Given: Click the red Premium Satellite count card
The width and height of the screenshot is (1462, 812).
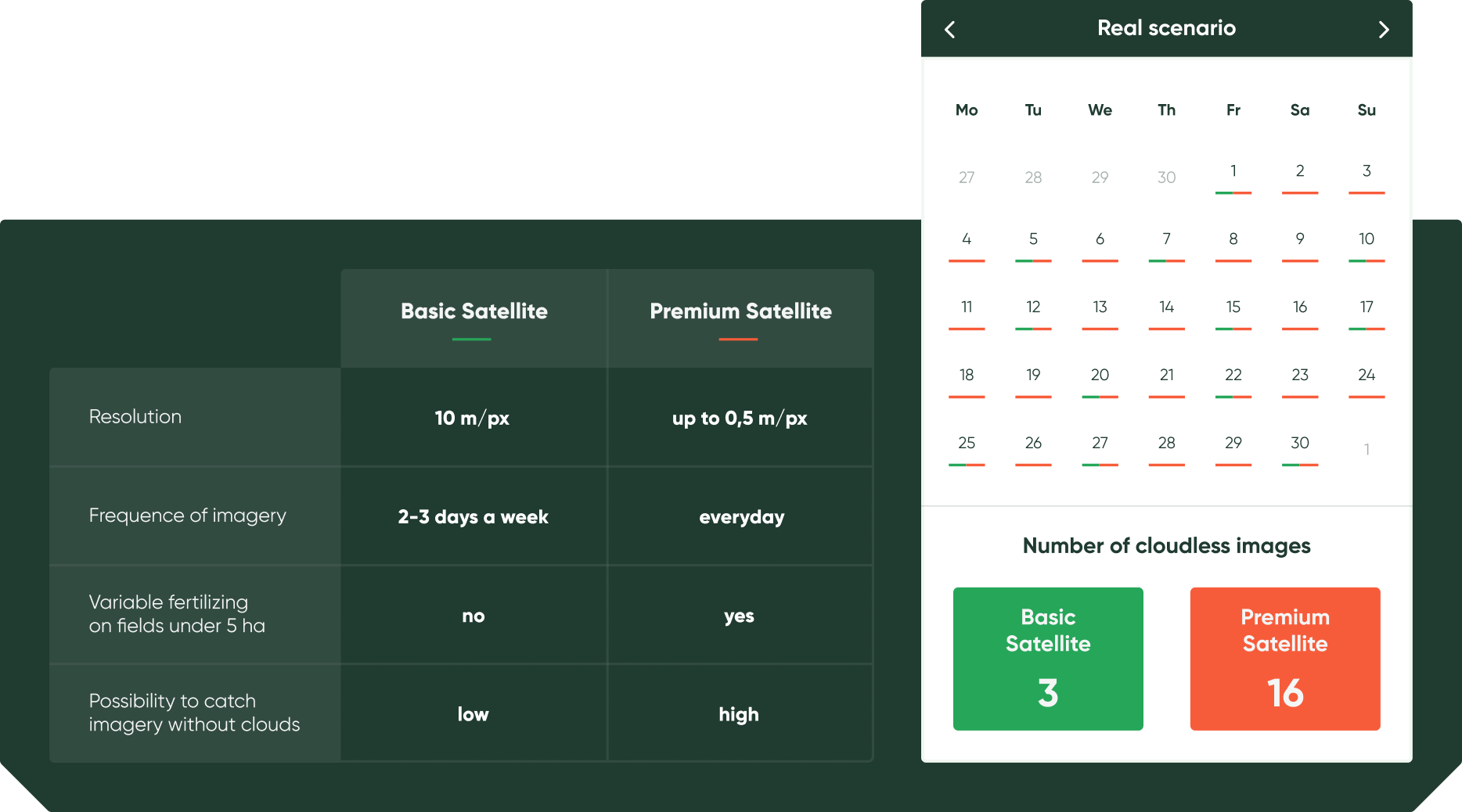Looking at the screenshot, I should tap(1285, 659).
